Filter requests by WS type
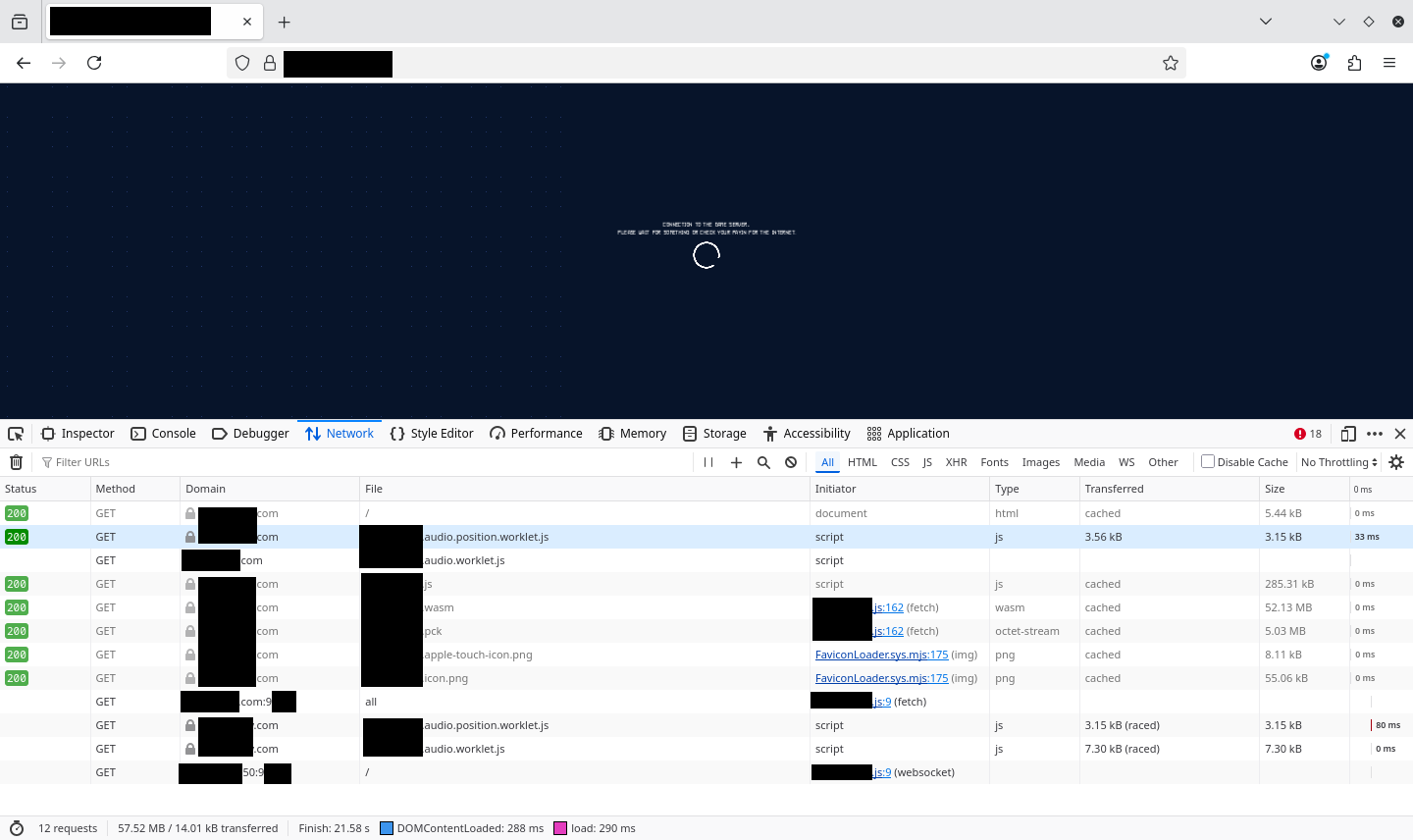This screenshot has height=840, width=1413. (x=1126, y=462)
